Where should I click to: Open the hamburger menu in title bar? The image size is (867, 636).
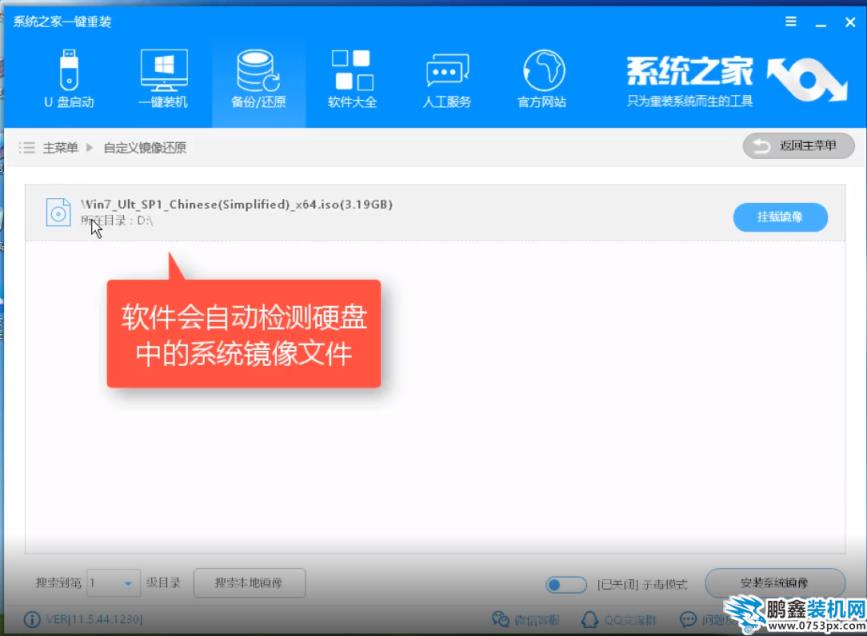791,22
